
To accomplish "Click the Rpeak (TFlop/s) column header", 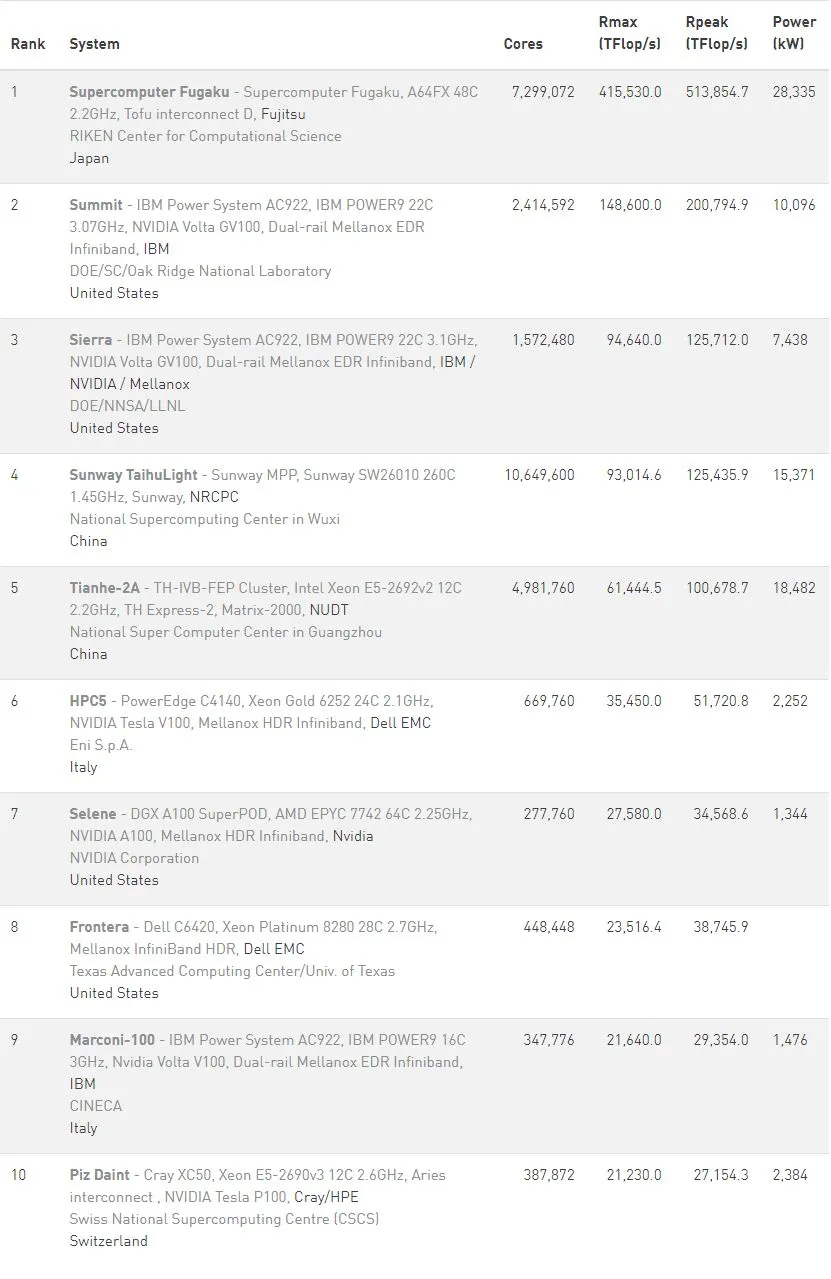I will pos(717,33).
